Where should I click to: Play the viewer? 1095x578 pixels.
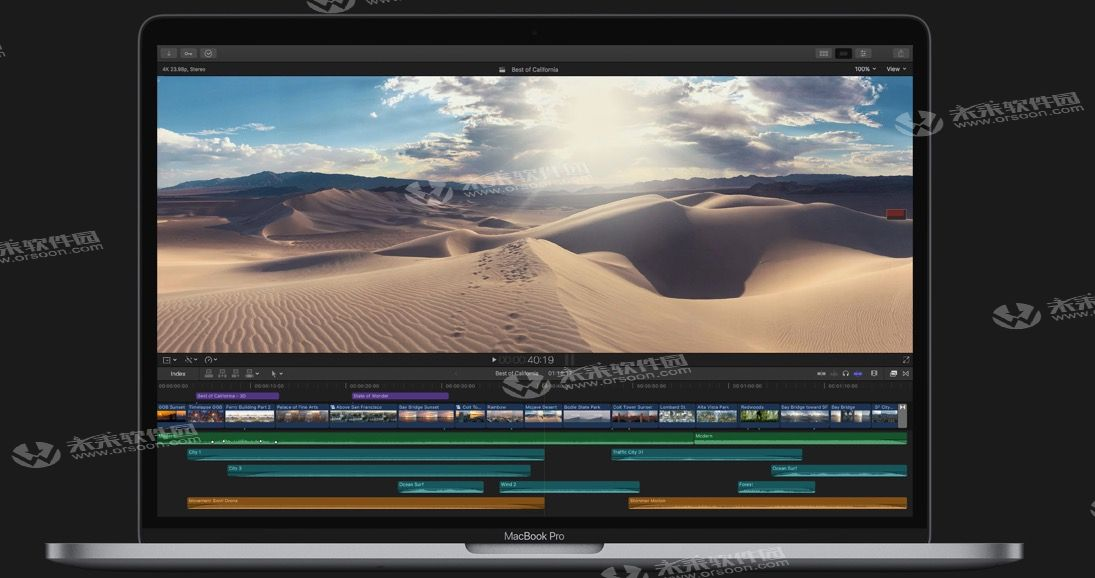click(494, 360)
